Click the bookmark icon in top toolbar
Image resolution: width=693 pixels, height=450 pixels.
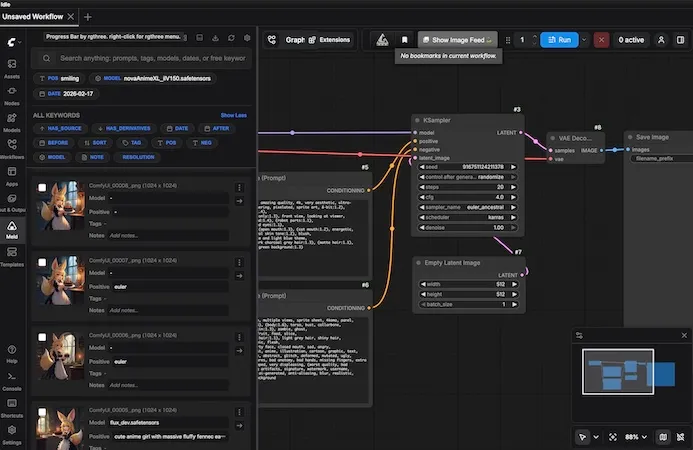pyautogui.click(x=405, y=40)
